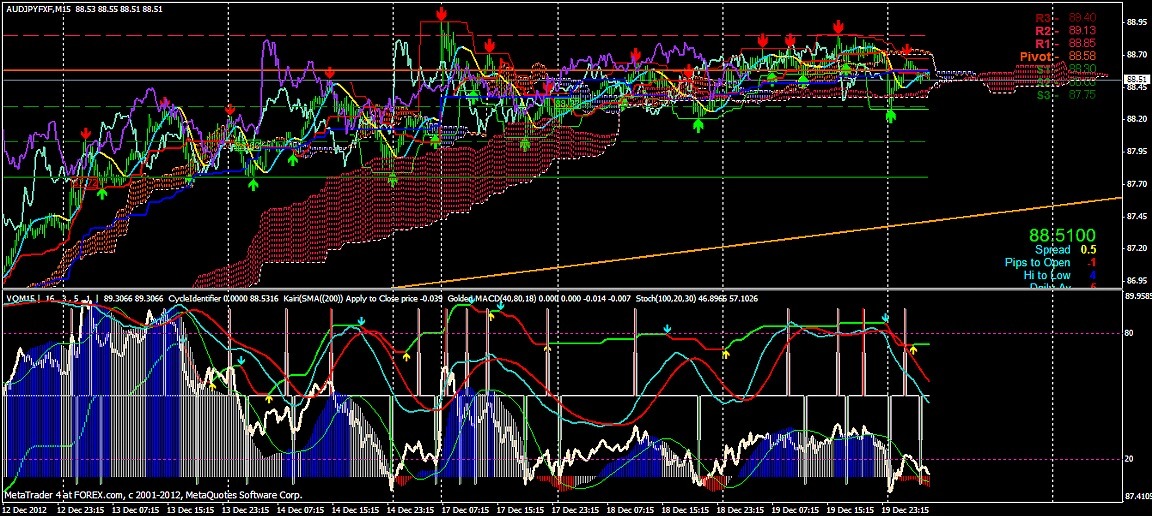The width and height of the screenshot is (1152, 516).
Task: Click the 20 level label of the indicator
Action: coord(1128,459)
